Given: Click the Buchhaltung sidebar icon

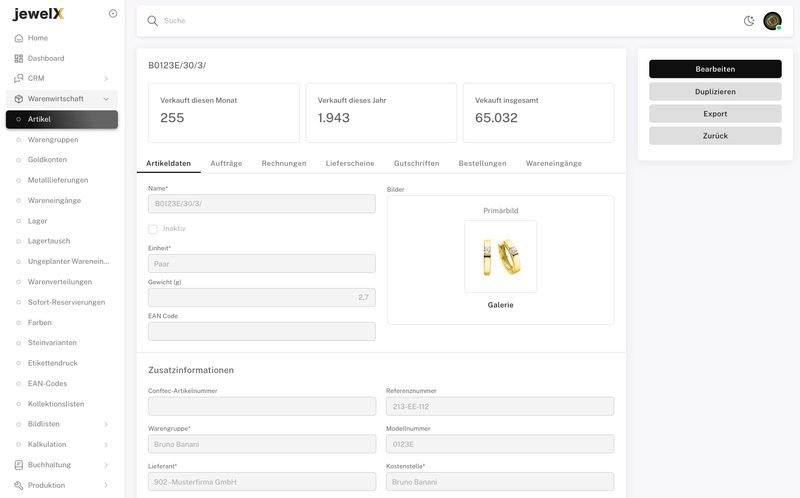Looking at the screenshot, I should click(x=19, y=465).
